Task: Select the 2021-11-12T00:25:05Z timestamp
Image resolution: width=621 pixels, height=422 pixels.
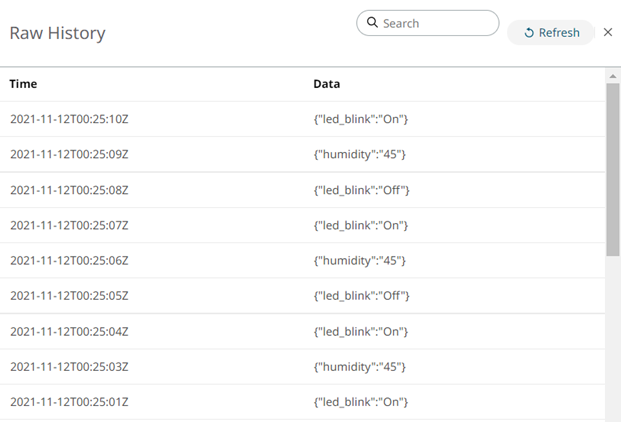Action: pos(69,296)
